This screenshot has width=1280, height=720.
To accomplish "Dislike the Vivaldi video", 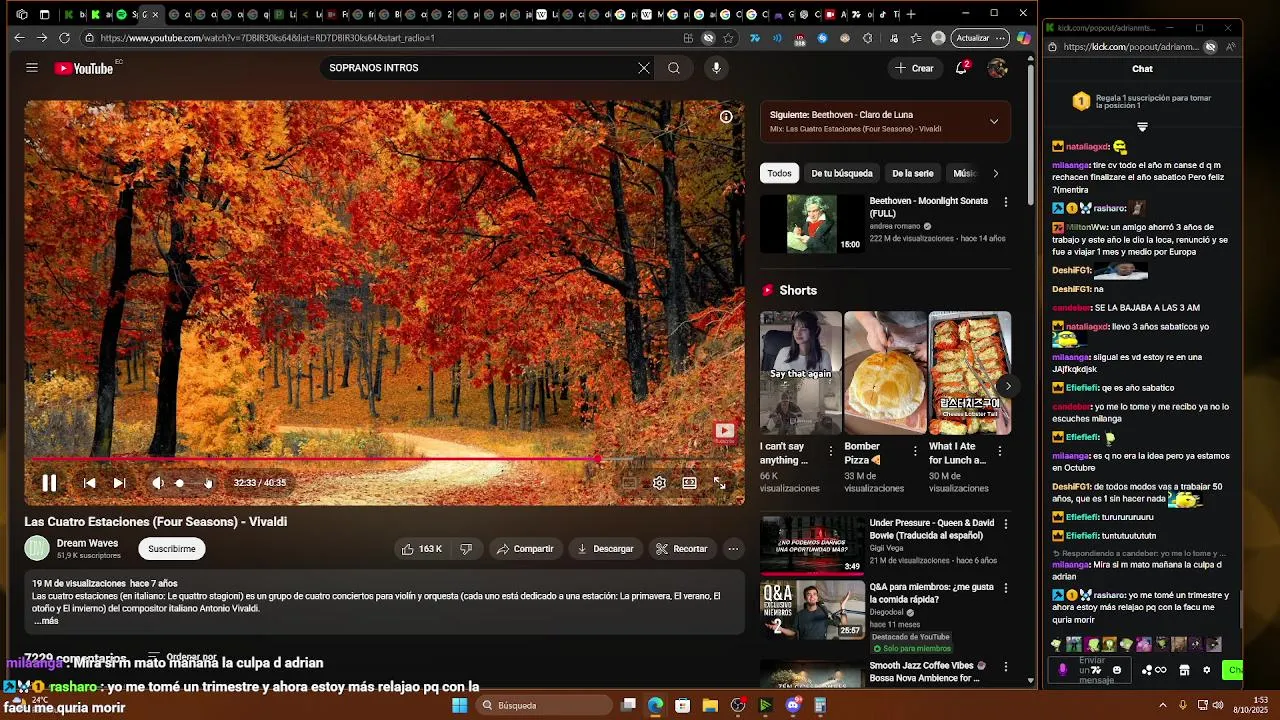I will point(466,549).
